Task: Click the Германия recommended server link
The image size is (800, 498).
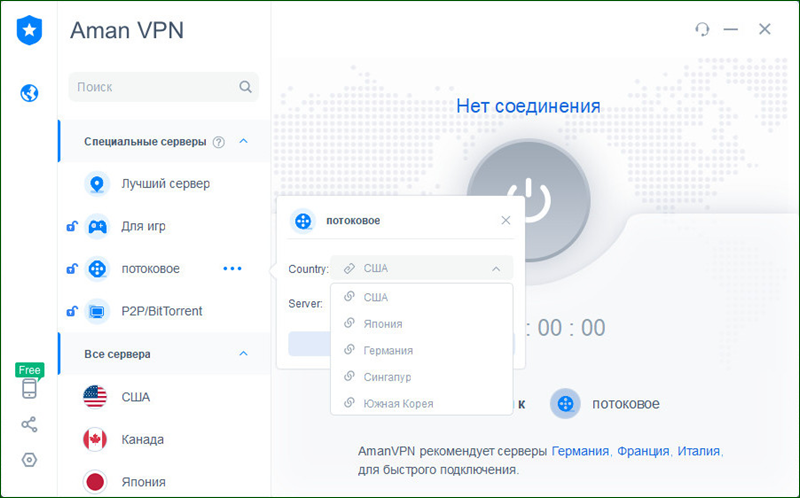Action: [581, 452]
